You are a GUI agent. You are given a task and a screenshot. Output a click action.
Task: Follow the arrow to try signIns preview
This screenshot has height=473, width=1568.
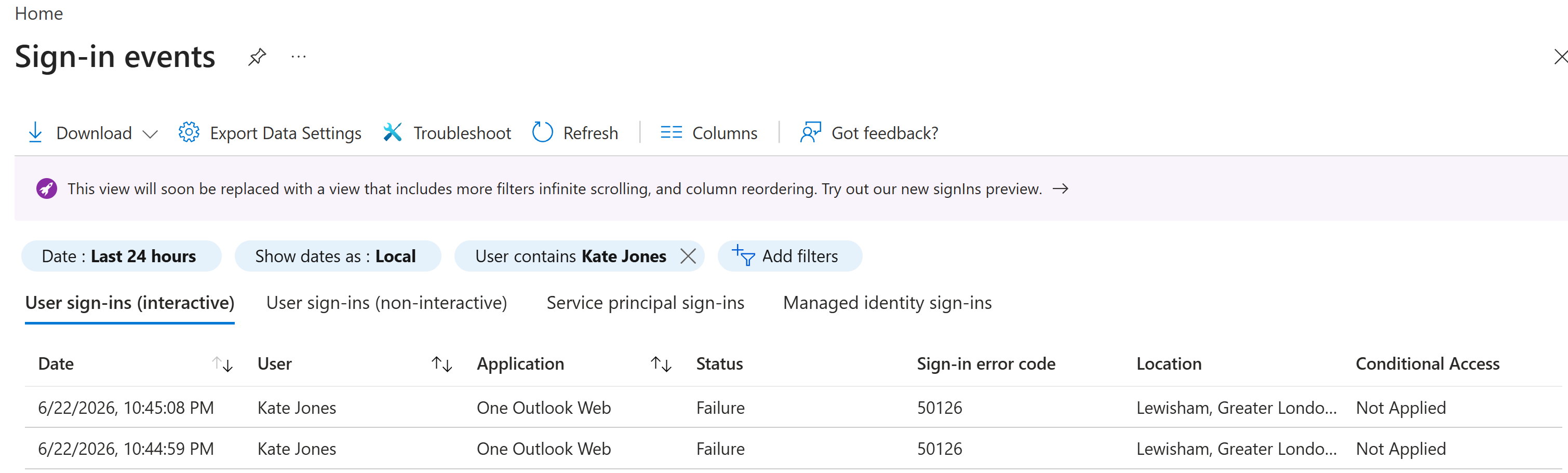click(x=1061, y=188)
